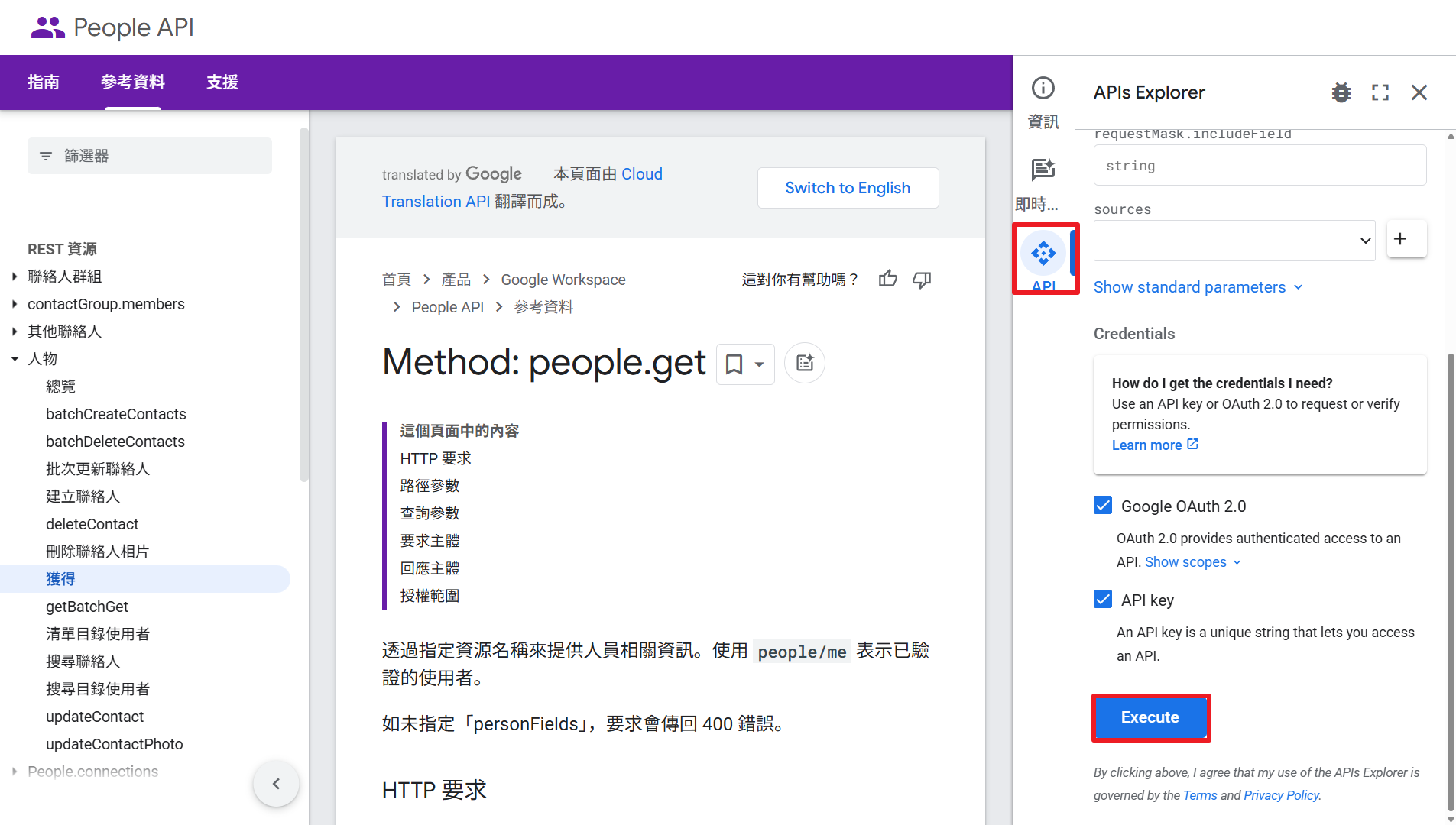The image size is (1456, 825).
Task: Select 批次更新聯絡人 in the sidebar
Action: click(98, 469)
